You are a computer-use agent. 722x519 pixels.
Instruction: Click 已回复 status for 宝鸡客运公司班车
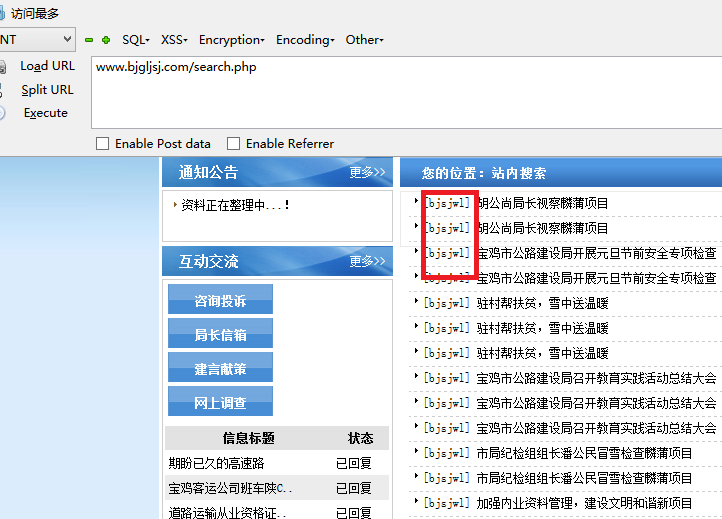point(354,488)
